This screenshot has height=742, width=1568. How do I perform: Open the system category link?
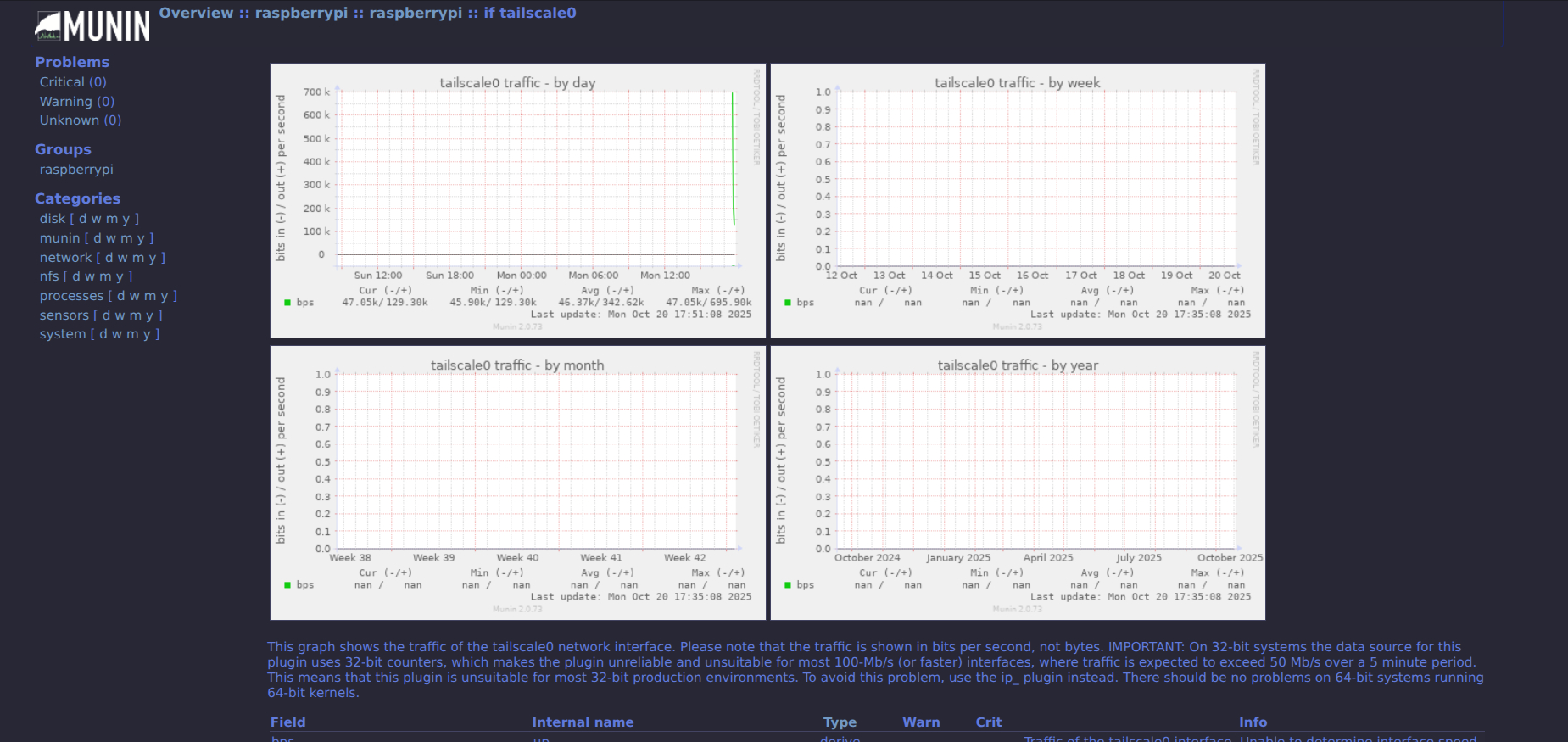(62, 334)
